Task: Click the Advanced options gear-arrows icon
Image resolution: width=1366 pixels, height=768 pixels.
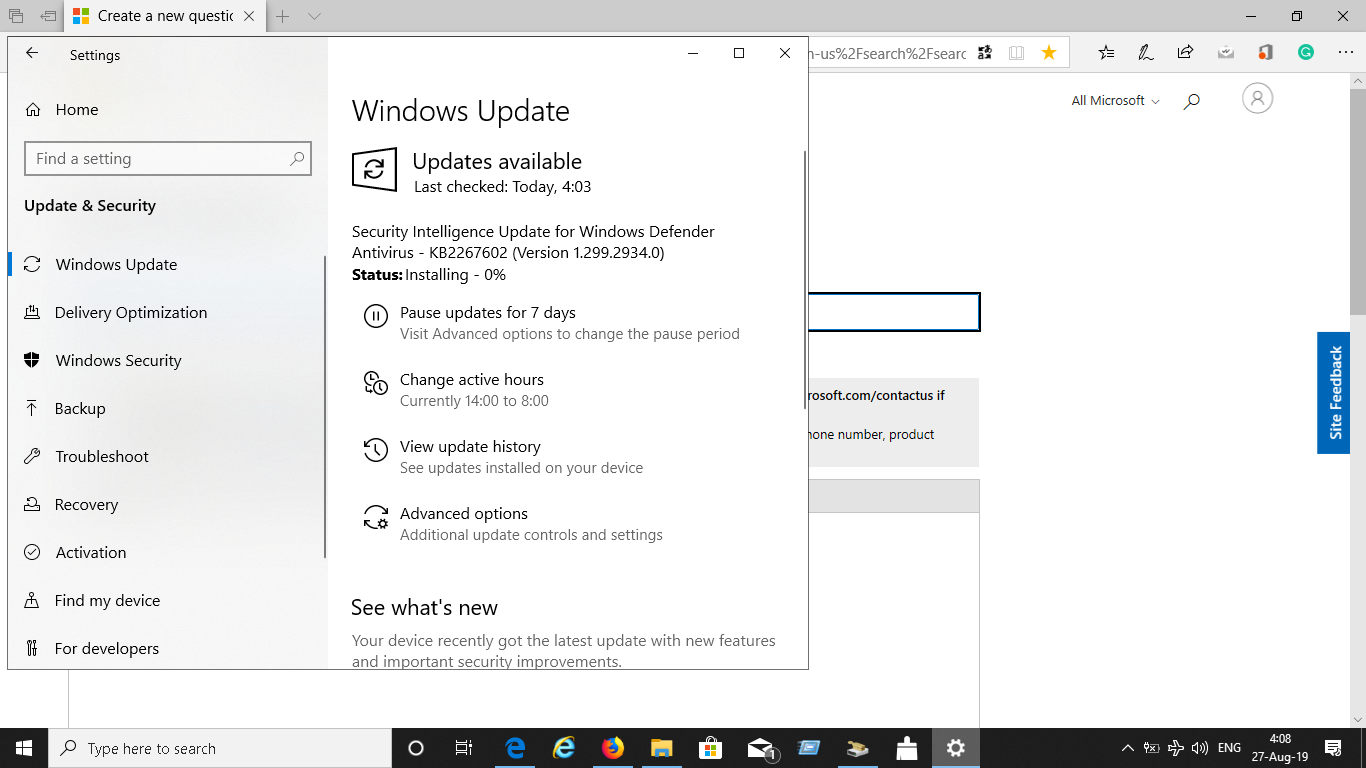Action: pyautogui.click(x=376, y=517)
